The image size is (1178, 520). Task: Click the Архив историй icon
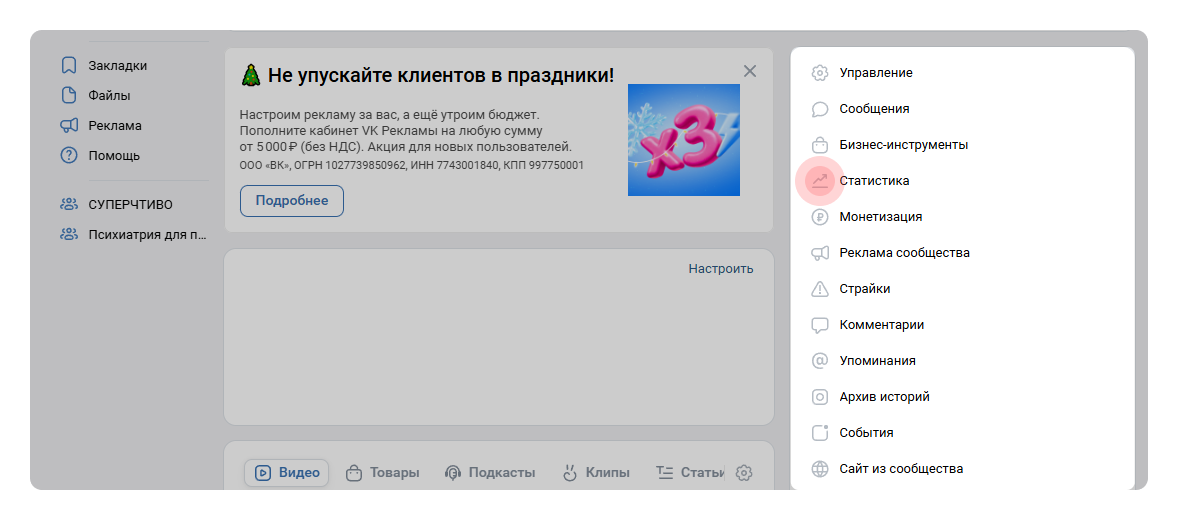point(820,397)
